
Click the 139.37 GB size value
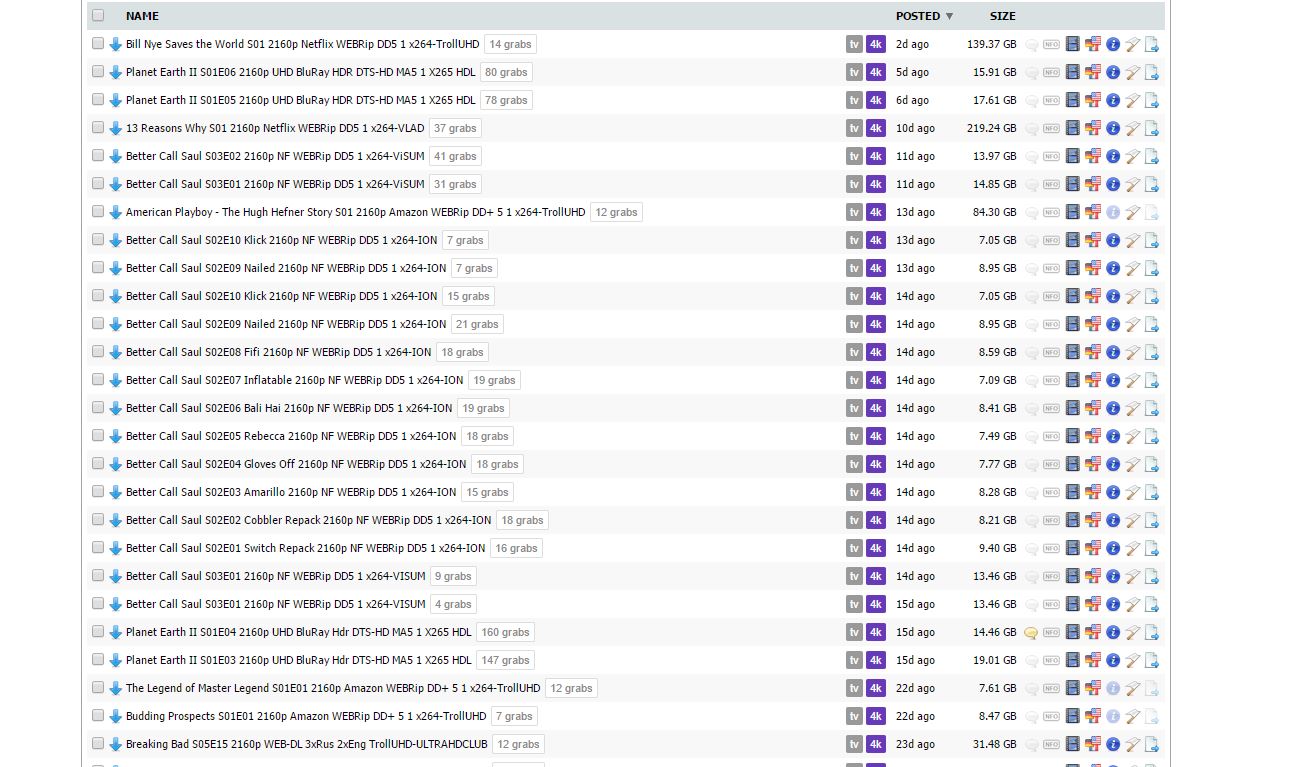992,44
